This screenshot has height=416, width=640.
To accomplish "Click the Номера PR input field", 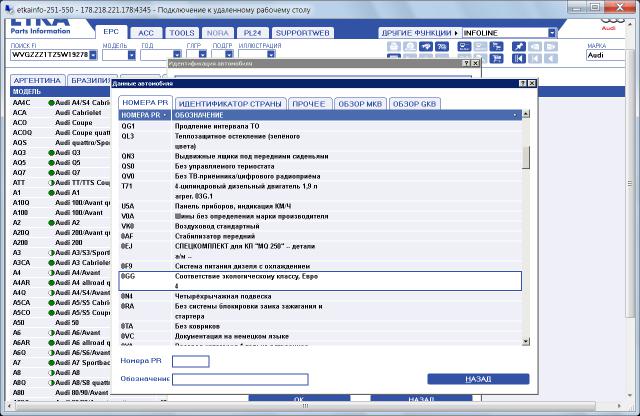I will click(191, 361).
